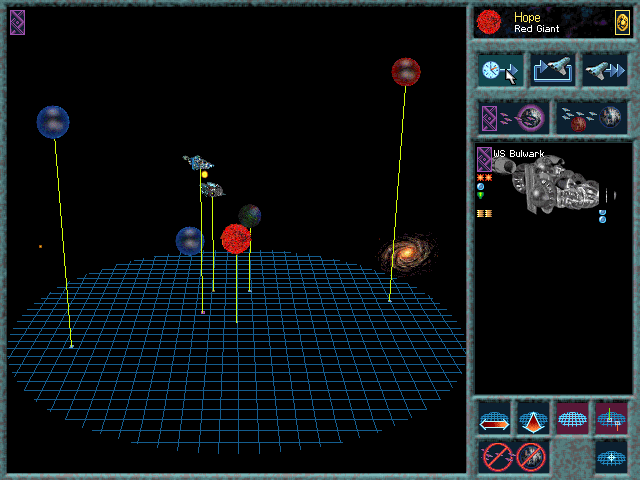Toggle the hide-ships crossed-out icon
The height and width of the screenshot is (480, 640).
[x=498, y=457]
